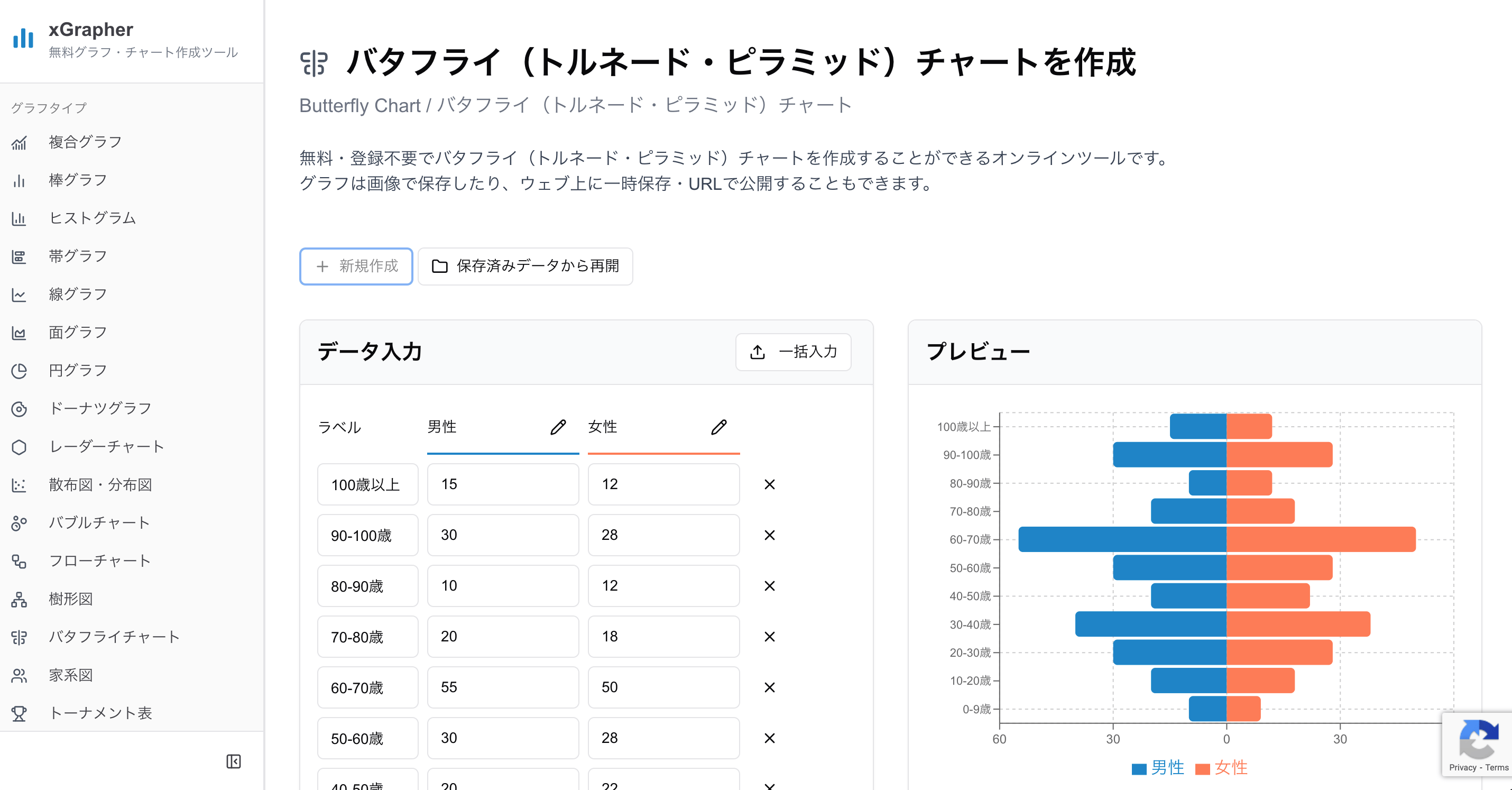Image resolution: width=1512 pixels, height=790 pixels.
Task: Open the reCAPTCHA Privacy link
Action: tap(1462, 768)
